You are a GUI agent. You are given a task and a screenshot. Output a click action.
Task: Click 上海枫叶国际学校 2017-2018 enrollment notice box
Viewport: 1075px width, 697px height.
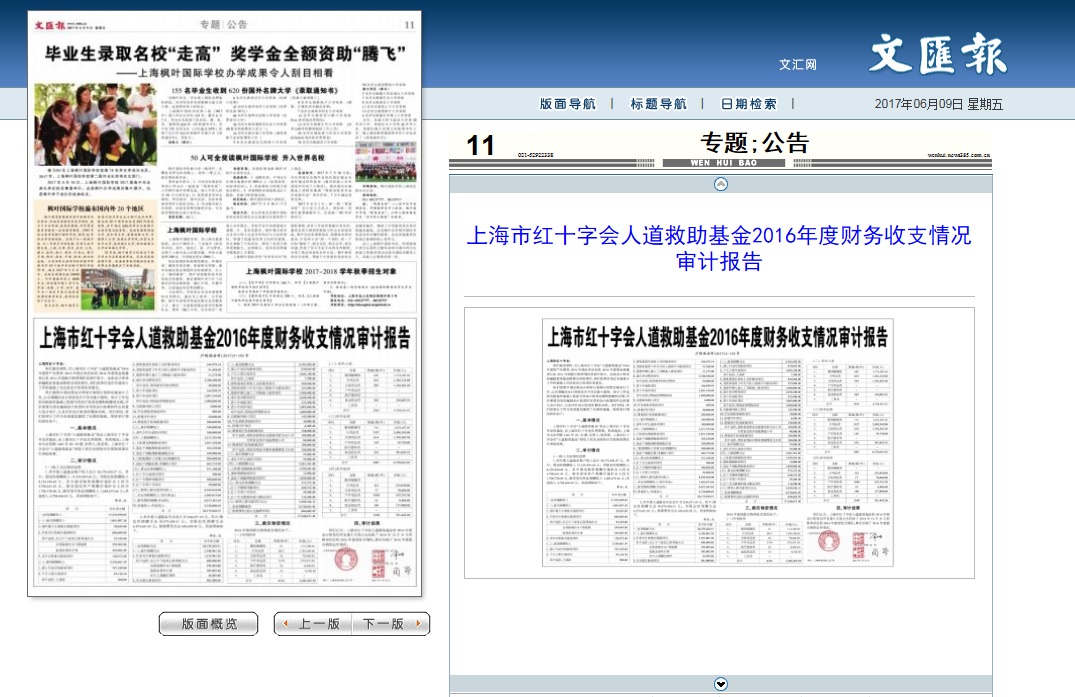click(321, 286)
